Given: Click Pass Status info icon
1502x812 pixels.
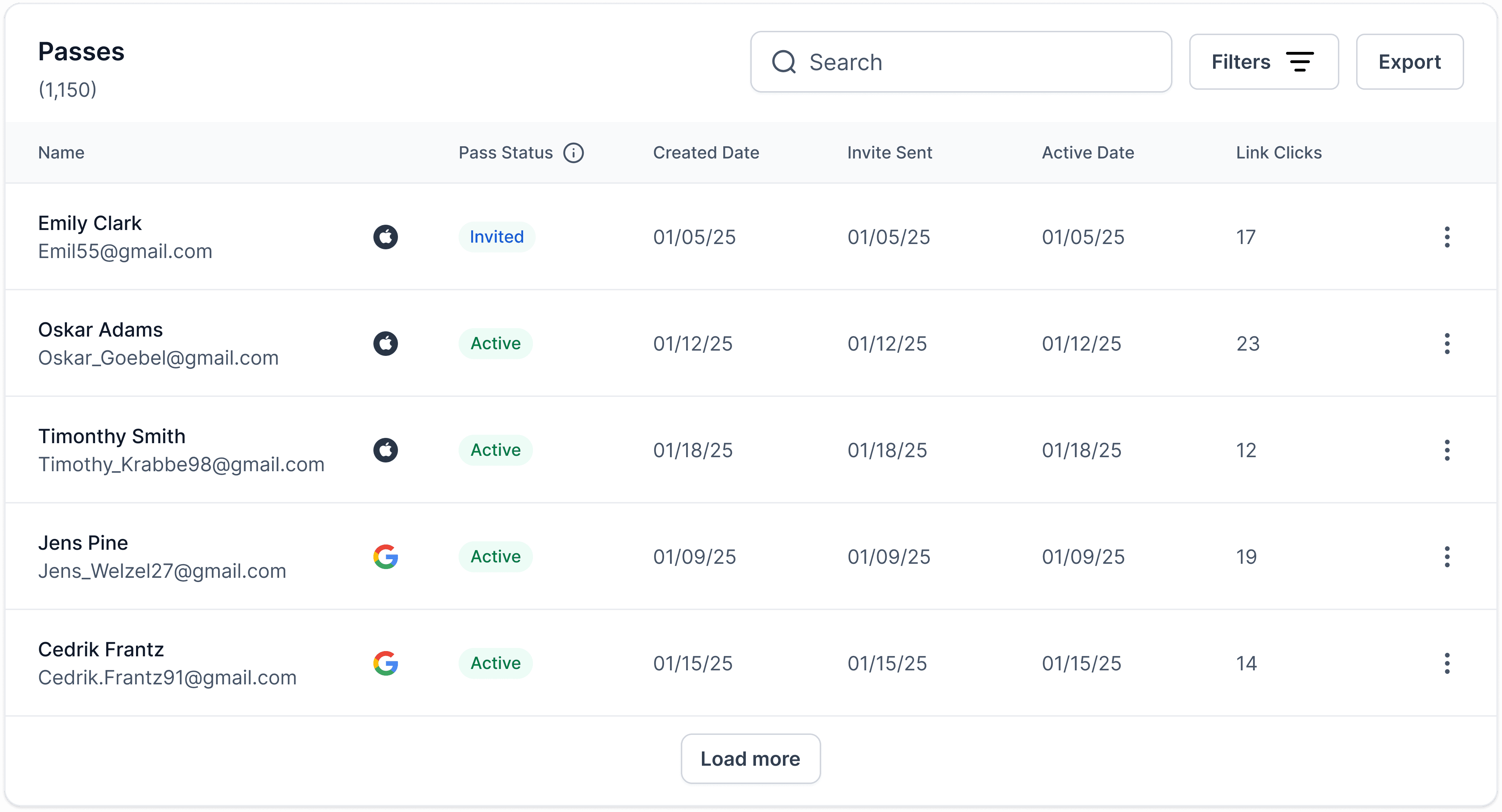Looking at the screenshot, I should pos(573,153).
